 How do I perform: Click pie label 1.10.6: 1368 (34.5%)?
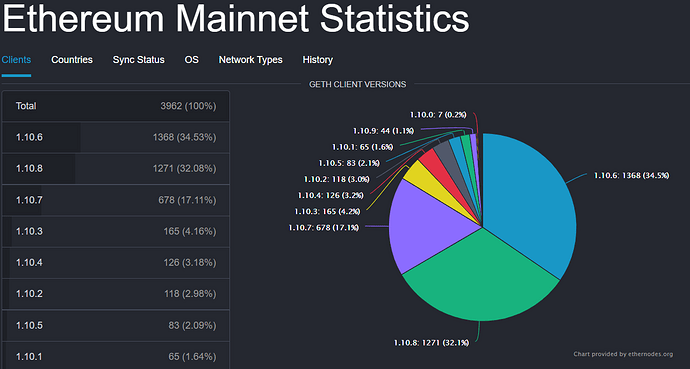point(631,175)
